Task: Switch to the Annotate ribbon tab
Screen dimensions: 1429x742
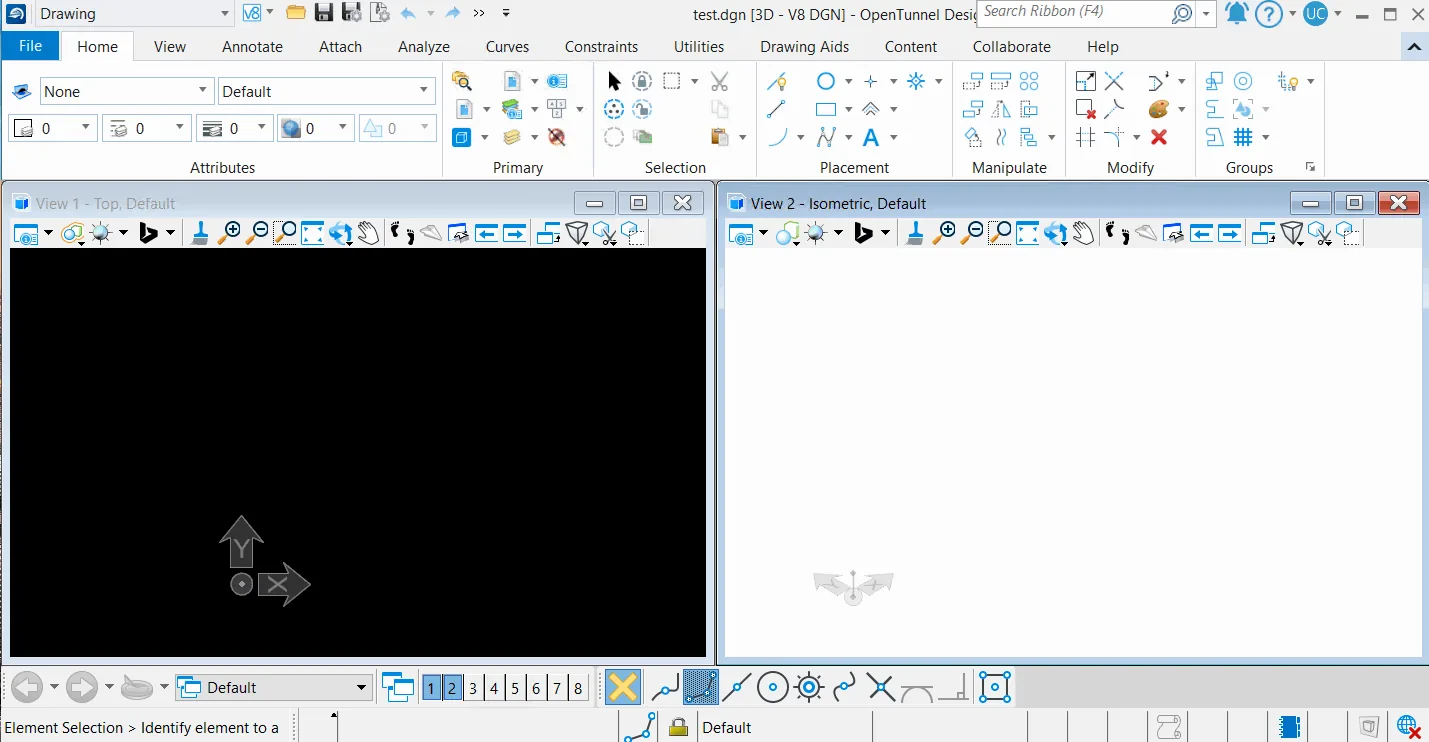Action: (x=252, y=46)
